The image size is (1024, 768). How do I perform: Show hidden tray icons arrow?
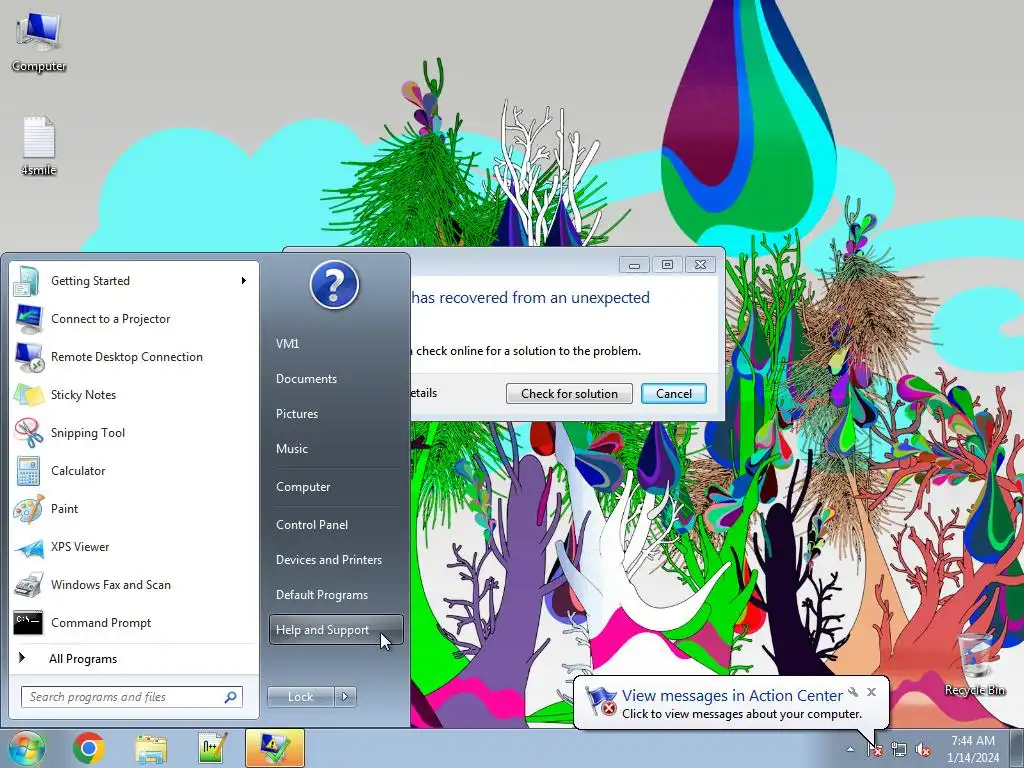(850, 750)
